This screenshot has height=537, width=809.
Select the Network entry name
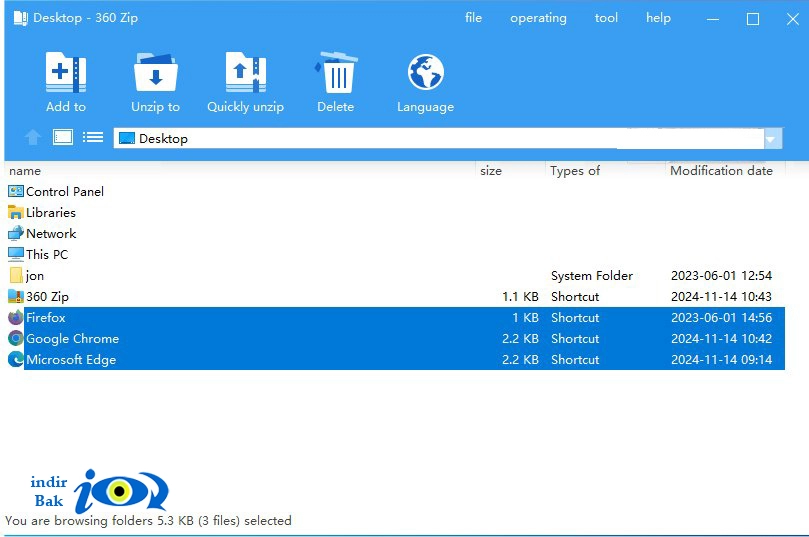click(x=51, y=233)
